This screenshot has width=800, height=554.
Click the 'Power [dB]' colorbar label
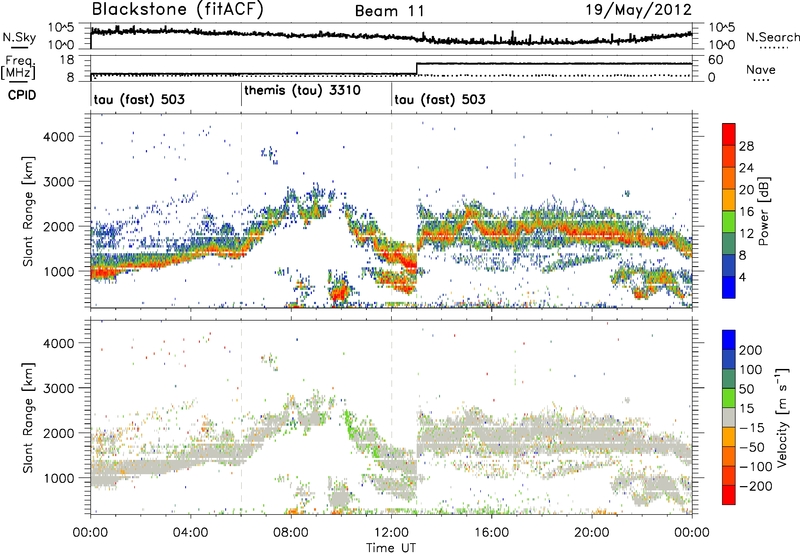click(763, 211)
